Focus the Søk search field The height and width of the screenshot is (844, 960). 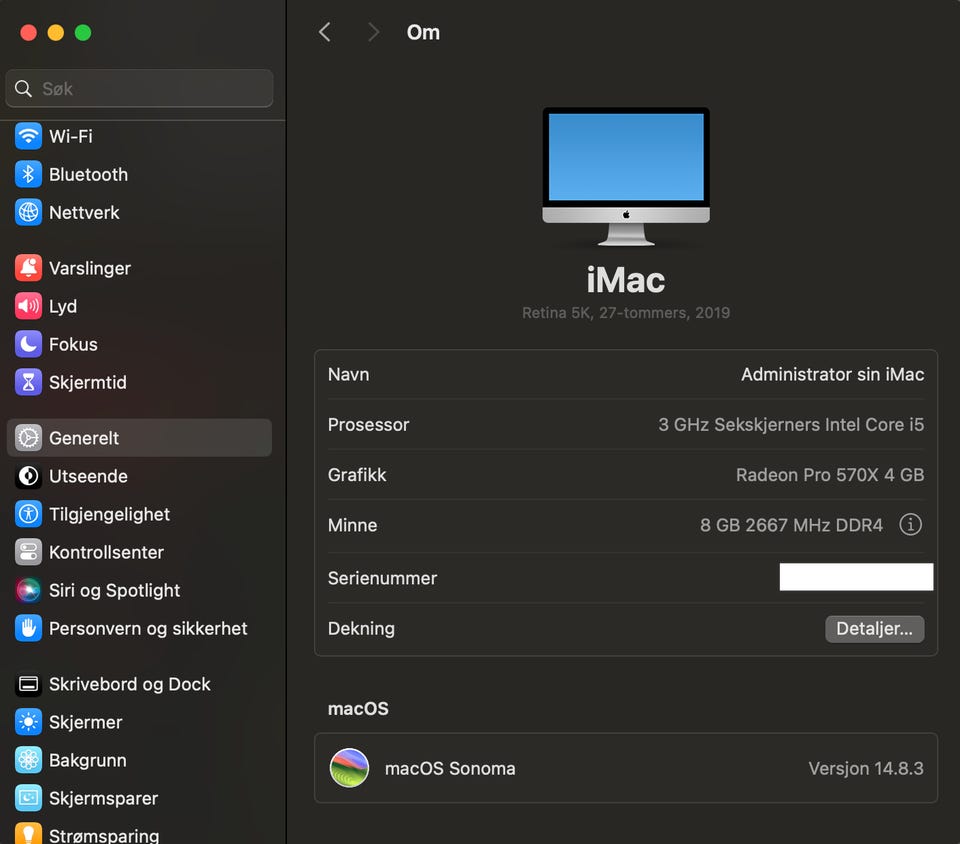coord(140,89)
